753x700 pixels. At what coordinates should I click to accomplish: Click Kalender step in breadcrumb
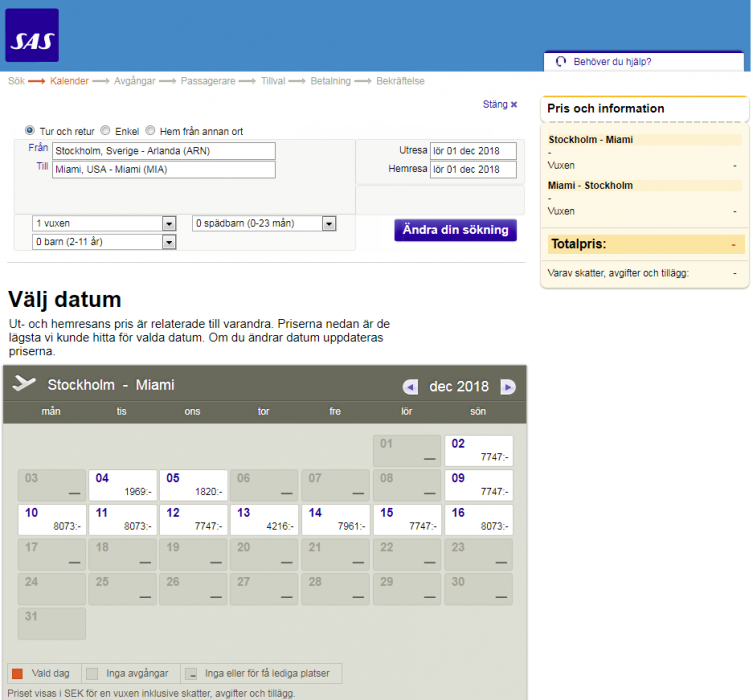(69, 81)
